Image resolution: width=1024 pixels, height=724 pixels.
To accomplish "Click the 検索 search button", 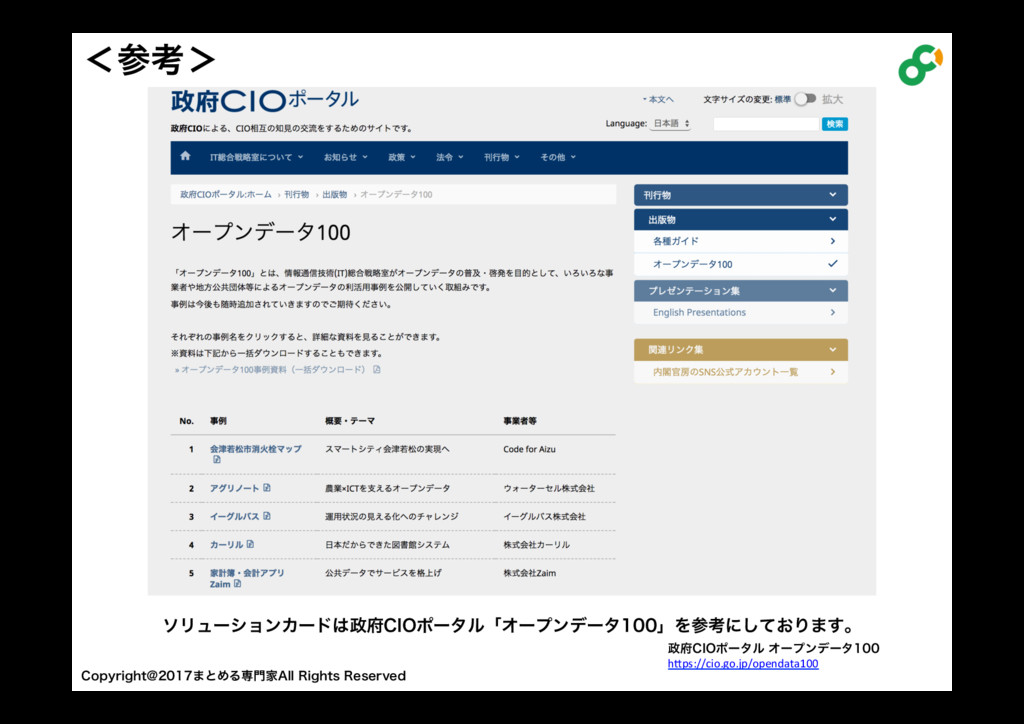I will click(x=835, y=124).
